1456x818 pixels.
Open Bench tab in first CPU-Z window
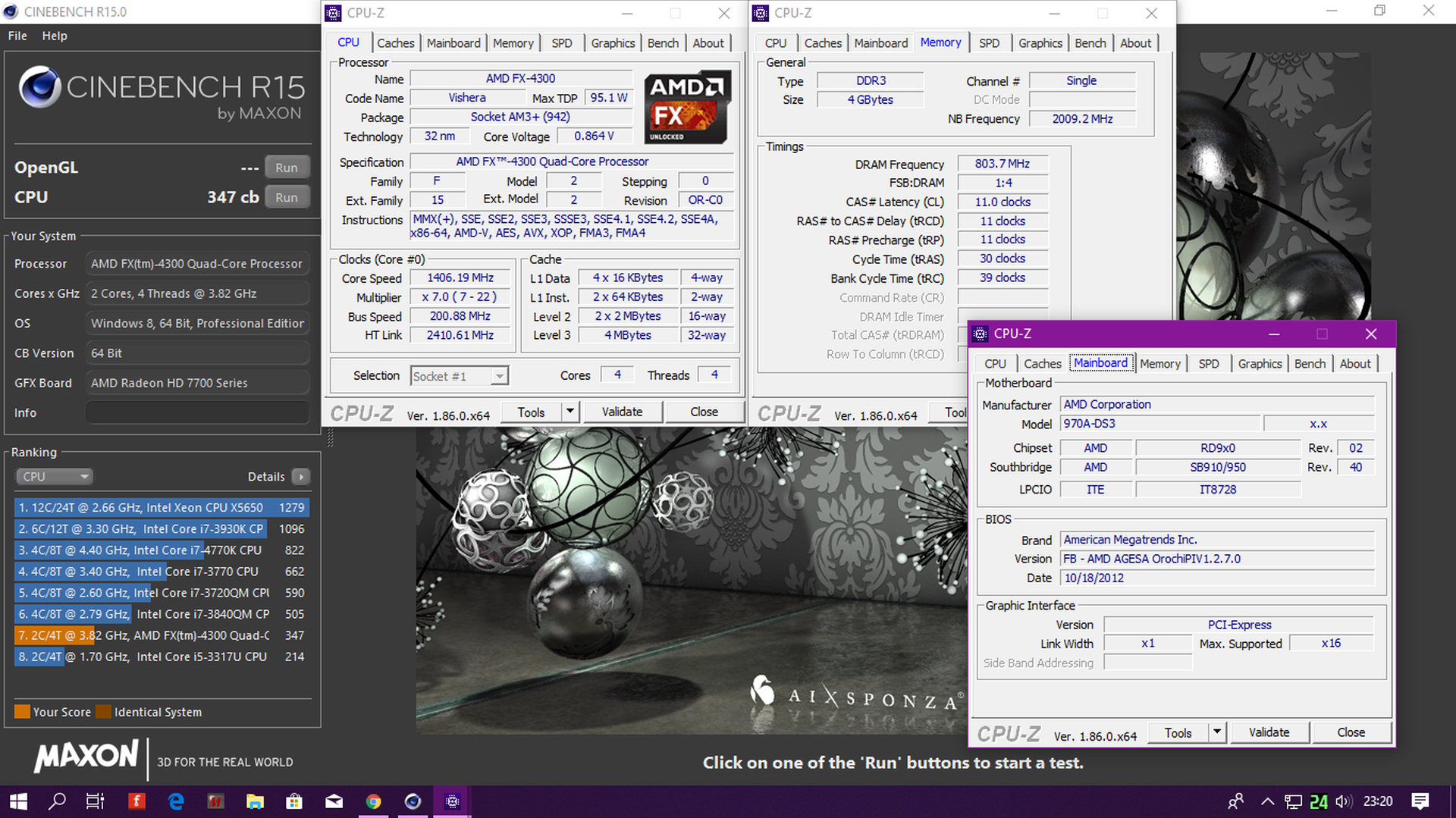663,43
